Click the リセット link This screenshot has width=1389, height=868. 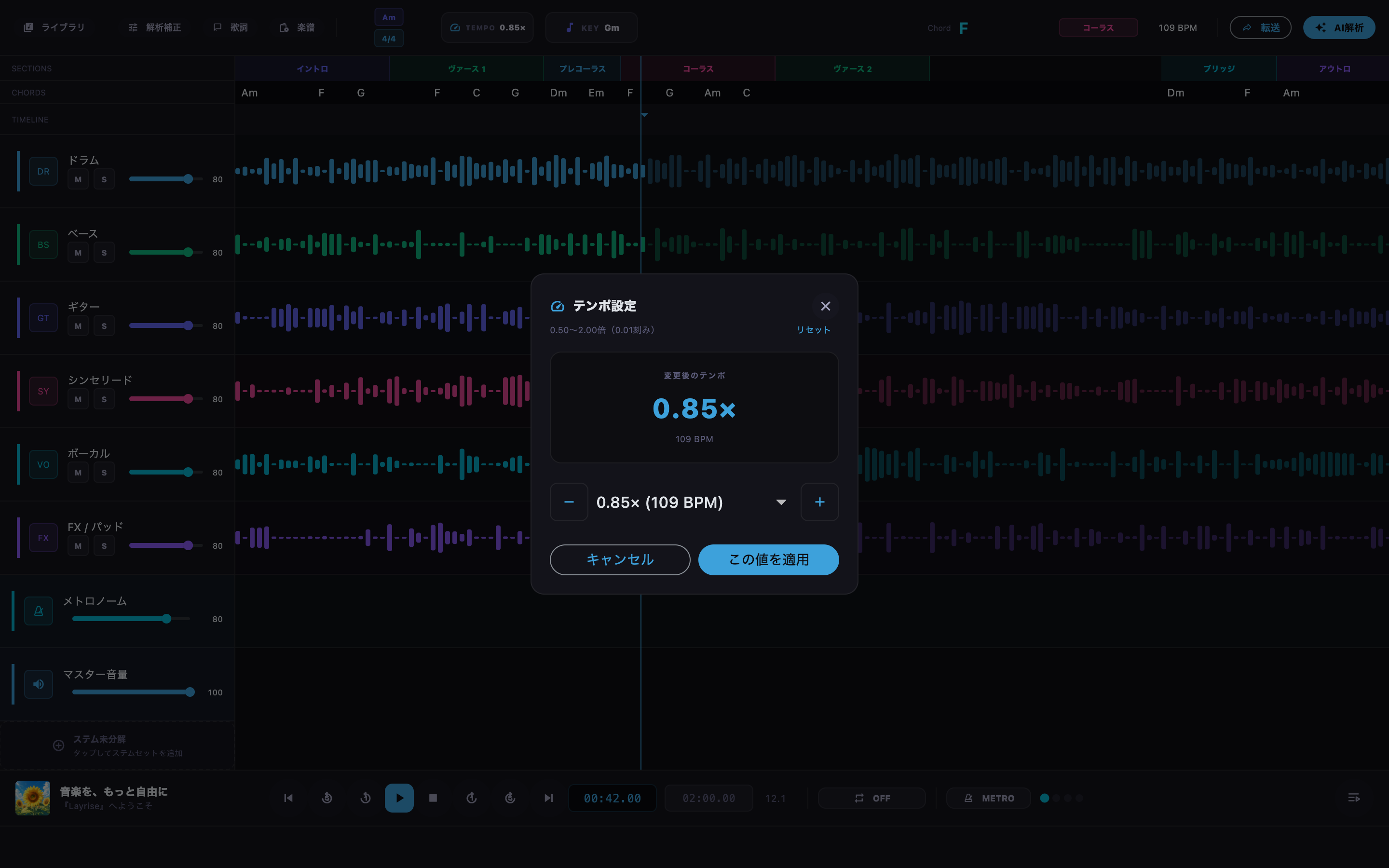(813, 329)
